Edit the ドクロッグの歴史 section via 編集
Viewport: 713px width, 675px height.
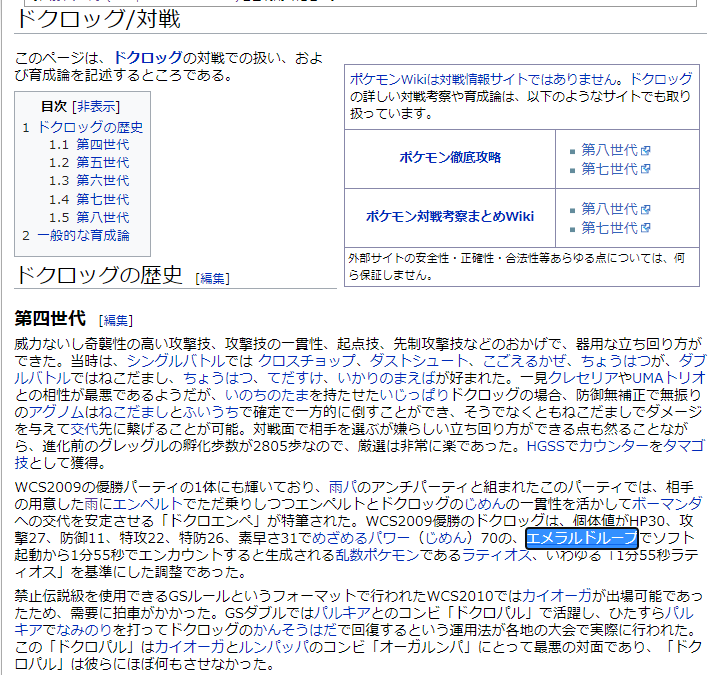tap(213, 278)
